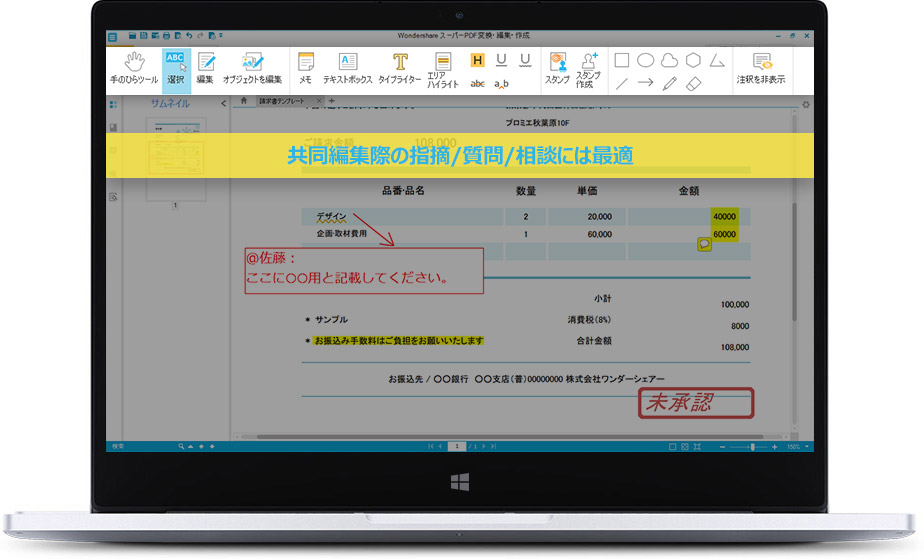Image resolution: width=924 pixels, height=559 pixels.
Task: Select the 未承認 stamp
Action: (696, 403)
